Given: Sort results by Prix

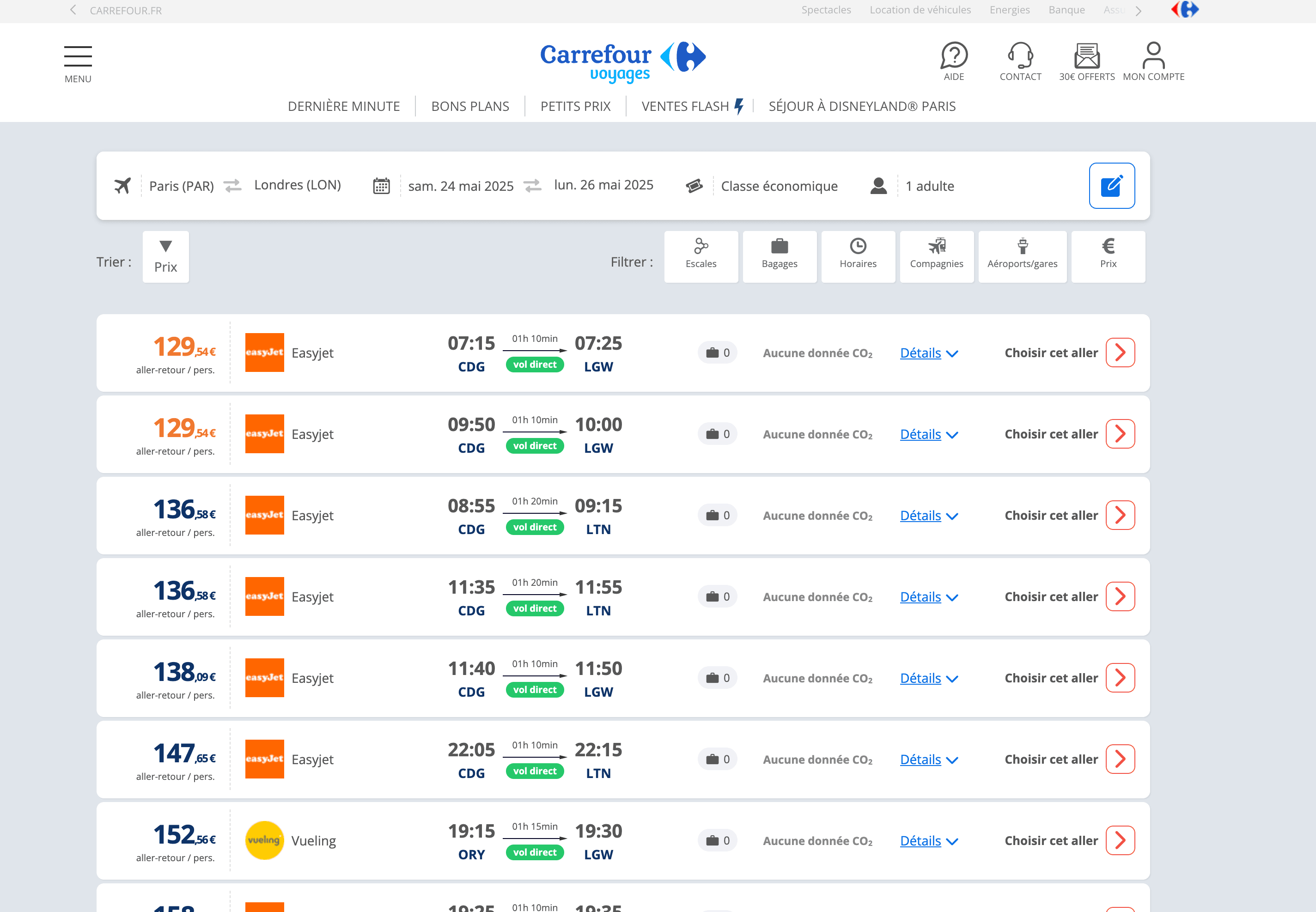Looking at the screenshot, I should point(166,256).
